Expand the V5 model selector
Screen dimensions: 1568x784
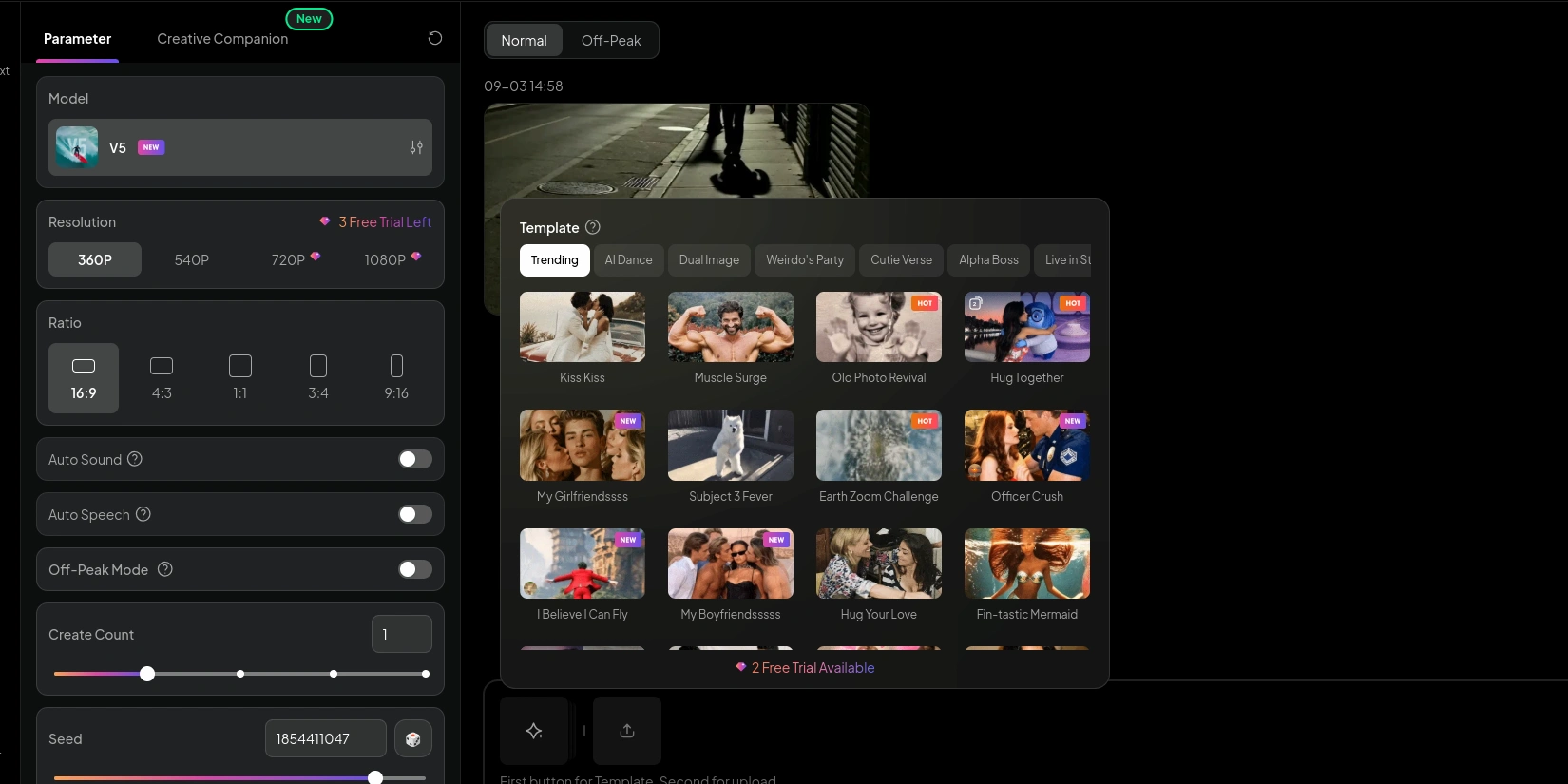pos(239,147)
